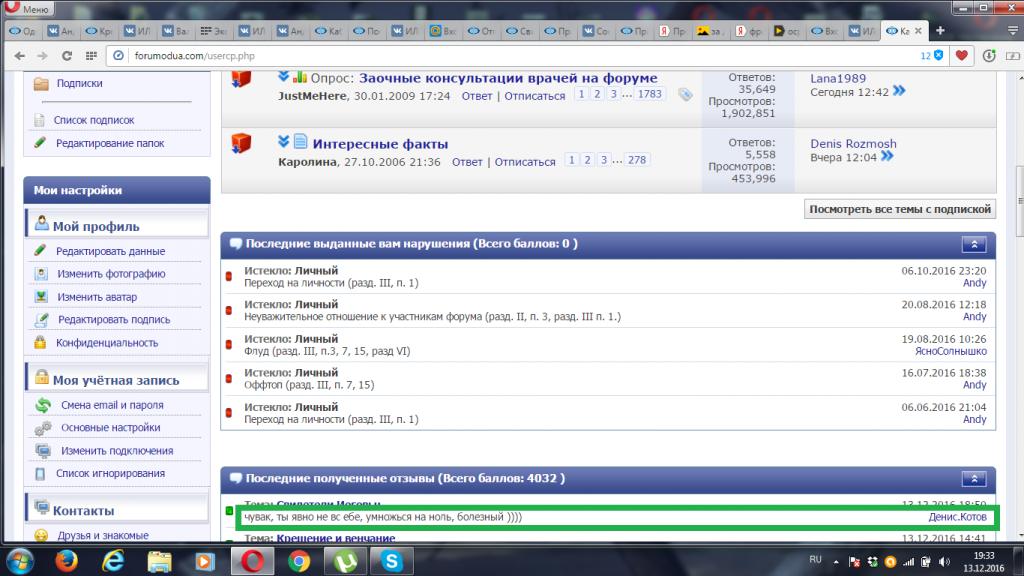Go to page 278 of Интересные факты
The height and width of the screenshot is (576, 1024).
637,160
